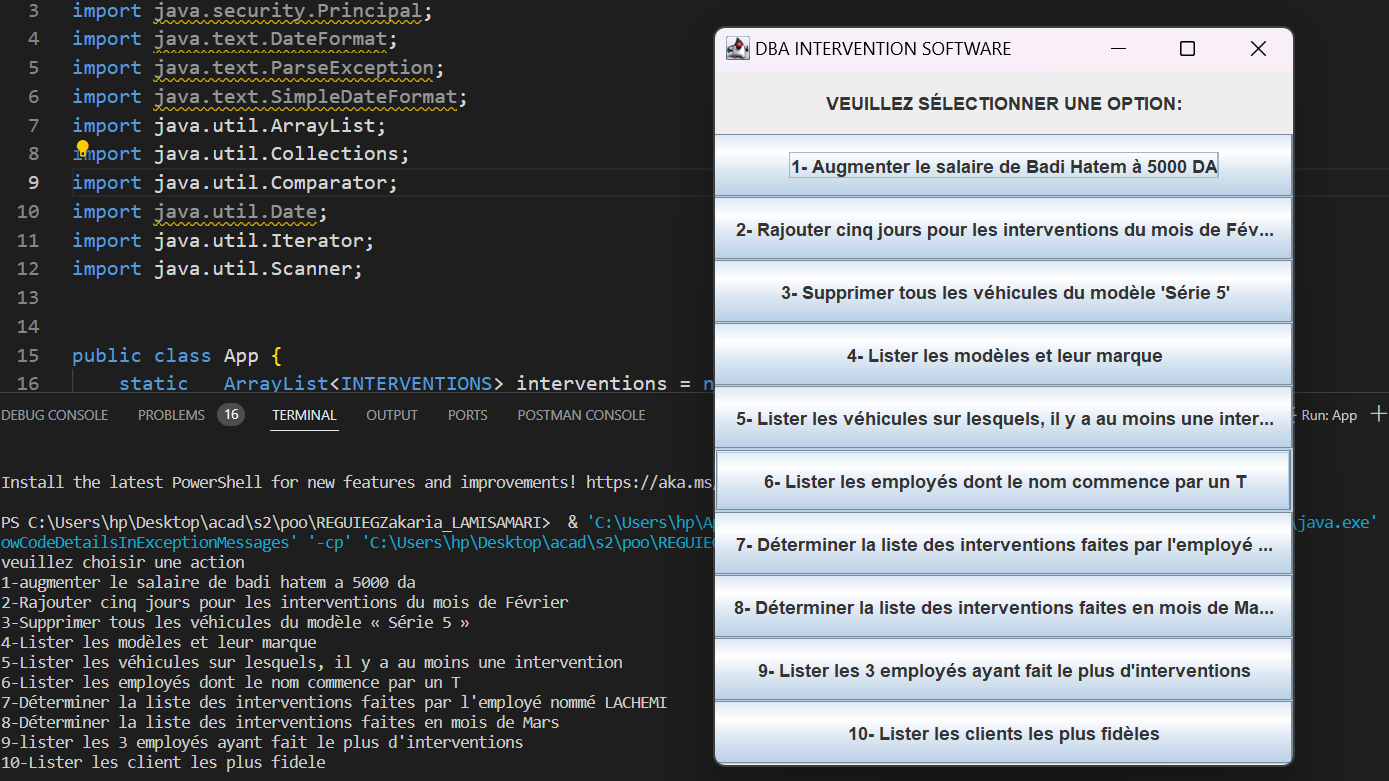Switch to the PROBLEMS tab
1389x781 pixels.
[x=170, y=414]
